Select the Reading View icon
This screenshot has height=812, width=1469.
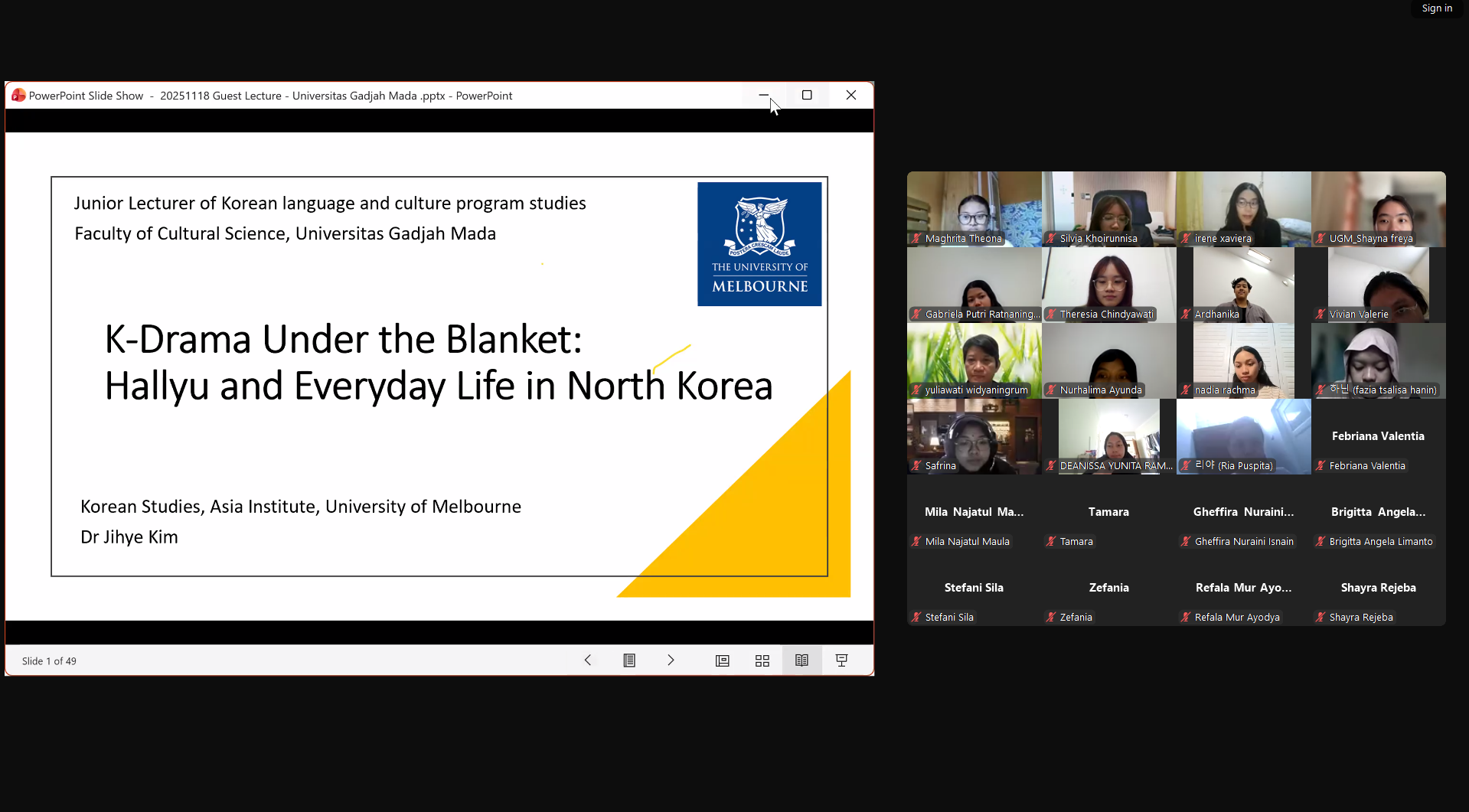point(801,660)
